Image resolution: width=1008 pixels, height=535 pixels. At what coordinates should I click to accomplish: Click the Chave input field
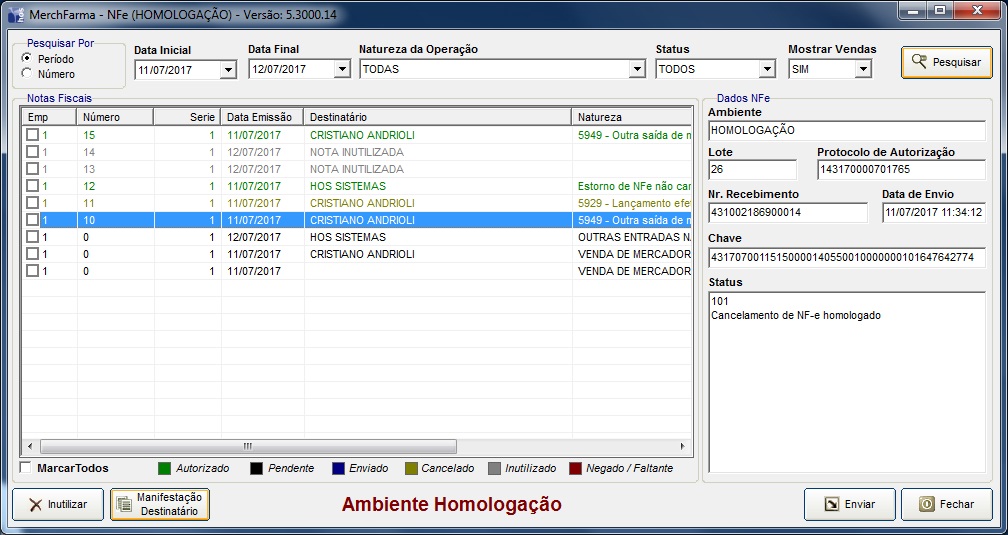846,258
